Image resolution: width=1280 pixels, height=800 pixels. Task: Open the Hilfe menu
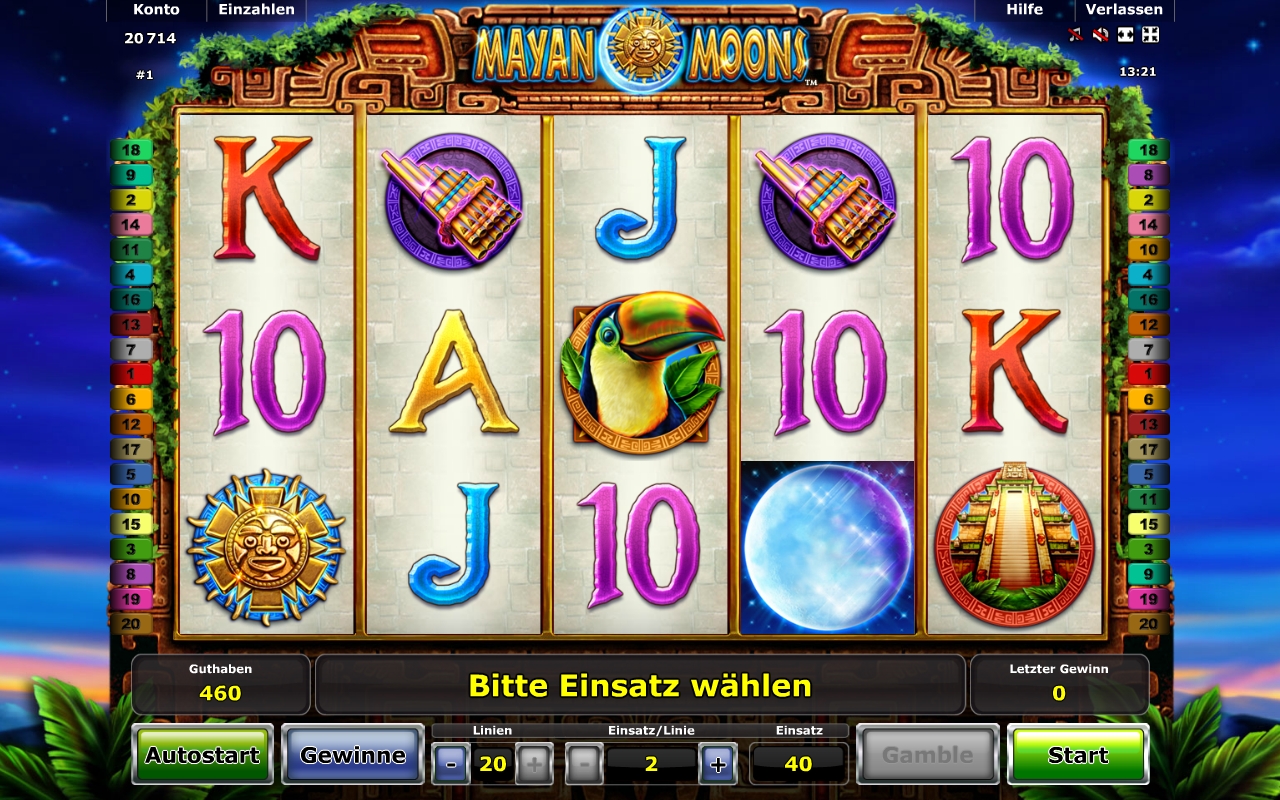[1025, 10]
